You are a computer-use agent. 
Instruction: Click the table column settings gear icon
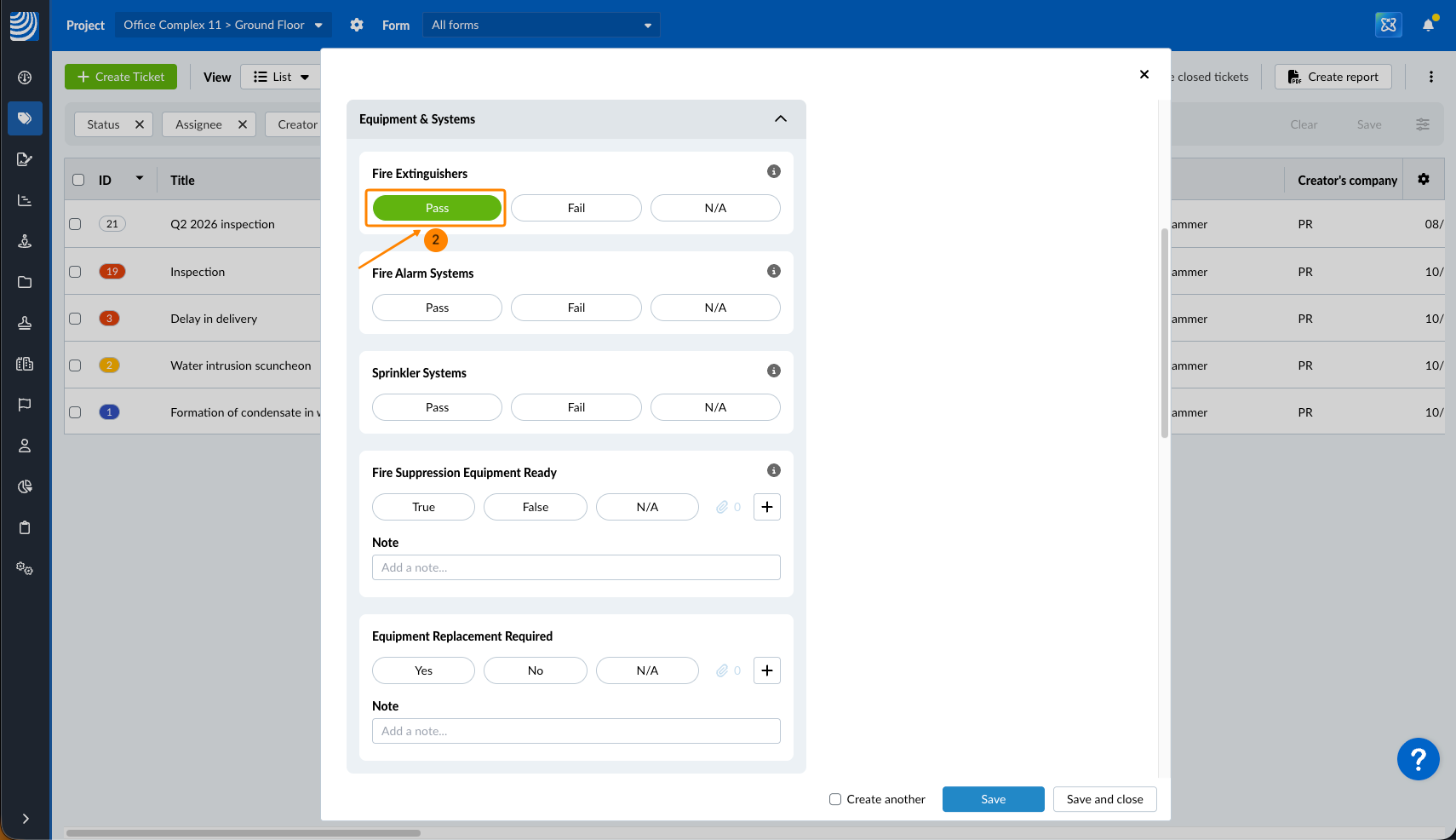point(1423,180)
